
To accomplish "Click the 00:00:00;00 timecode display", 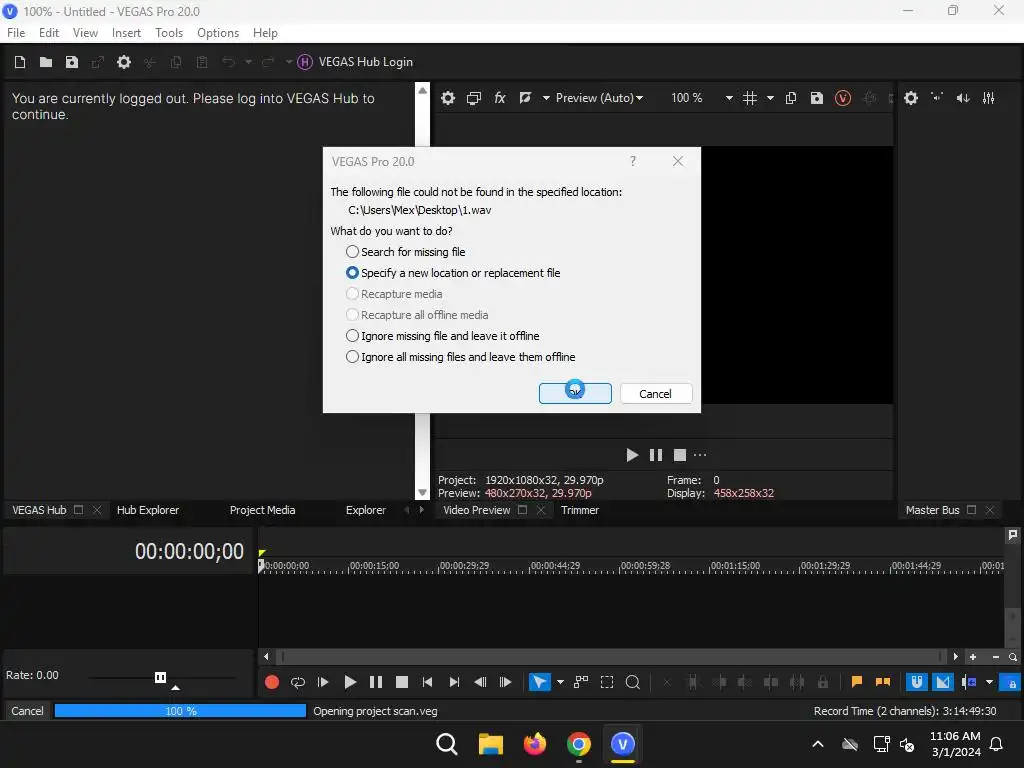I will [189, 552].
